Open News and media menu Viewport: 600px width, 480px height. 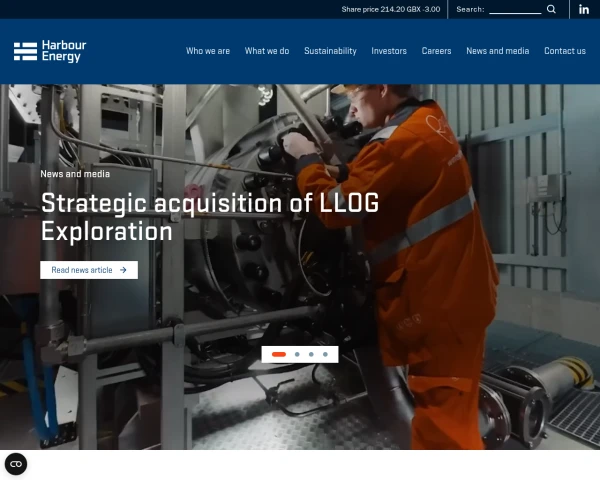tap(497, 51)
